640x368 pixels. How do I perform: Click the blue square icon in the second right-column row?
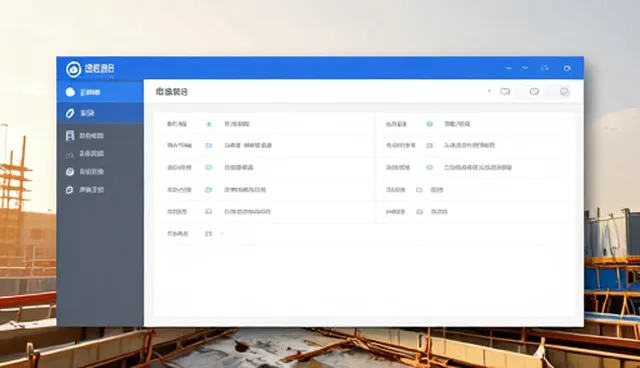(x=429, y=145)
